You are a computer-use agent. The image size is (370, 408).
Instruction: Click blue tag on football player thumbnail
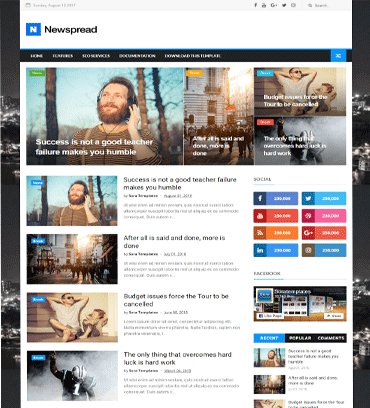click(x=38, y=358)
